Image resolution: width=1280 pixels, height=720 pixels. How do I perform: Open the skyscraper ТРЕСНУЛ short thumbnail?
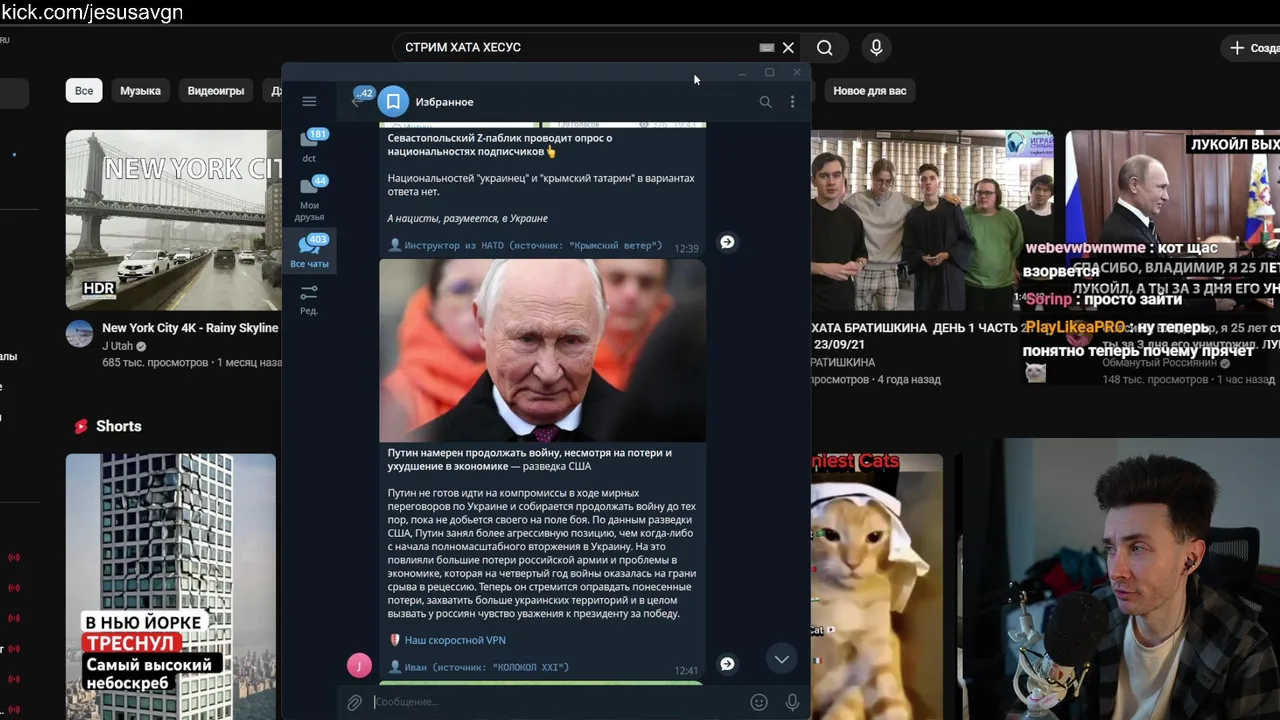[171, 586]
